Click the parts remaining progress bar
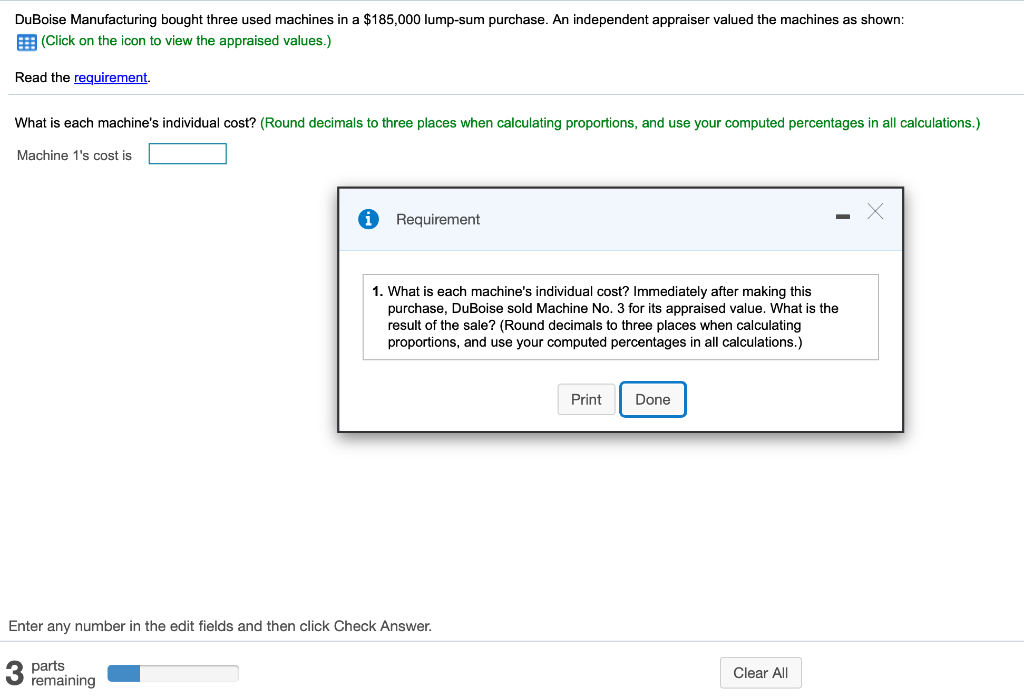This screenshot has height=697, width=1024. coord(173,673)
